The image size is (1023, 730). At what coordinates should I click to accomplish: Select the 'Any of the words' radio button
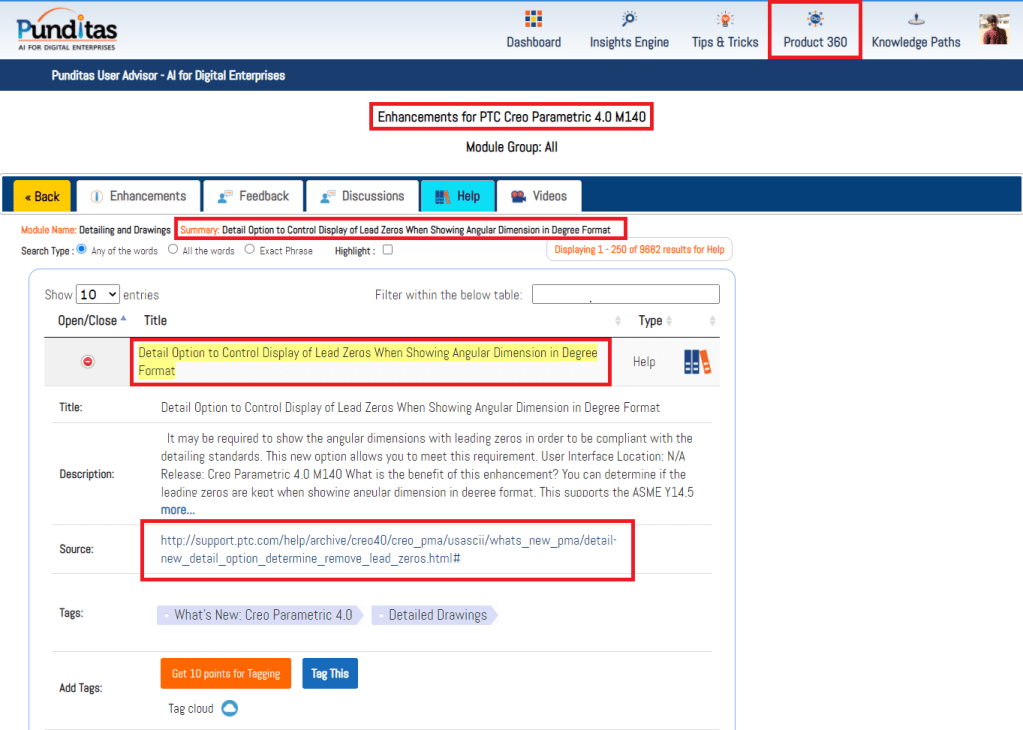coord(82,250)
